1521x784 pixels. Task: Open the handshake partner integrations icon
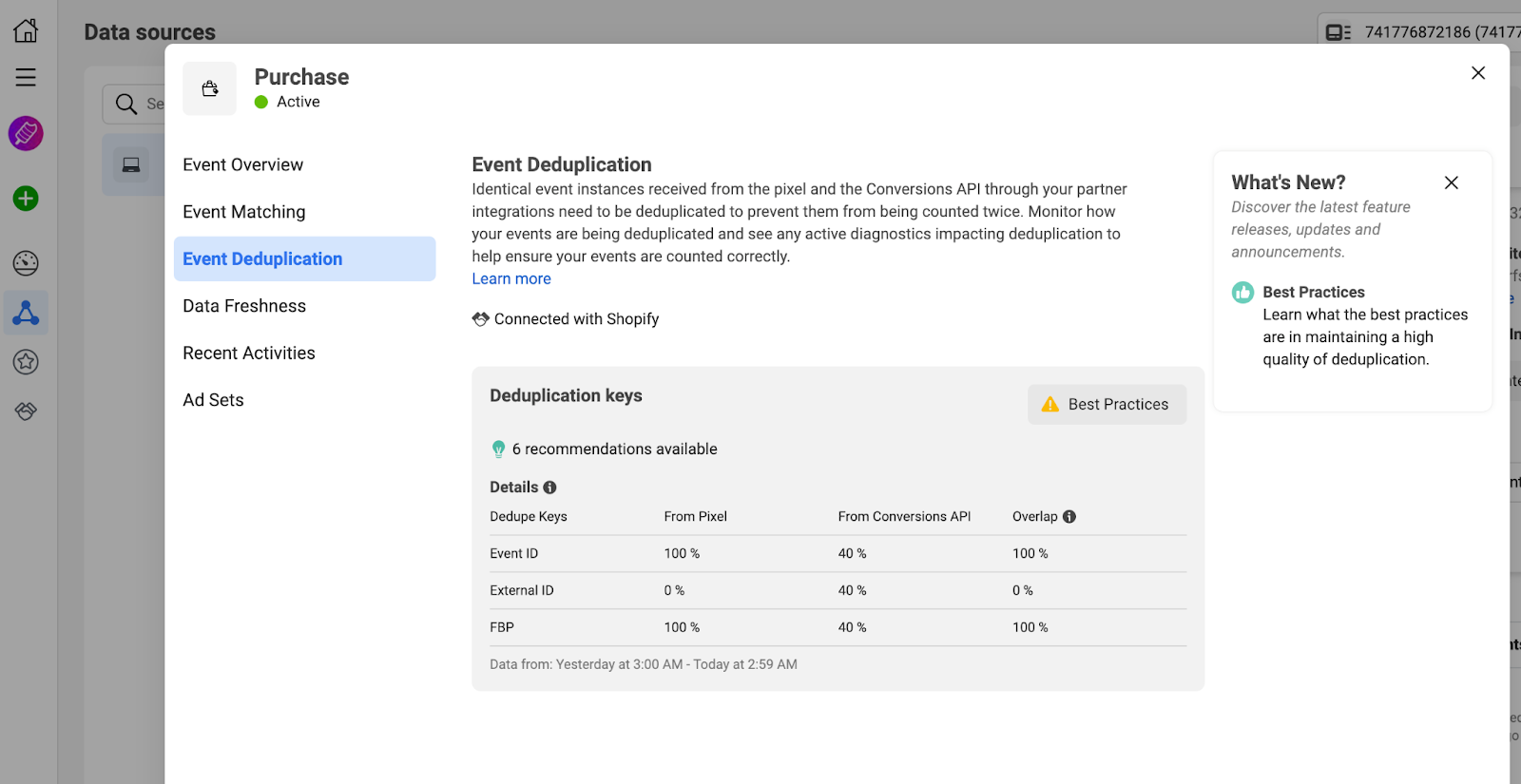point(26,411)
